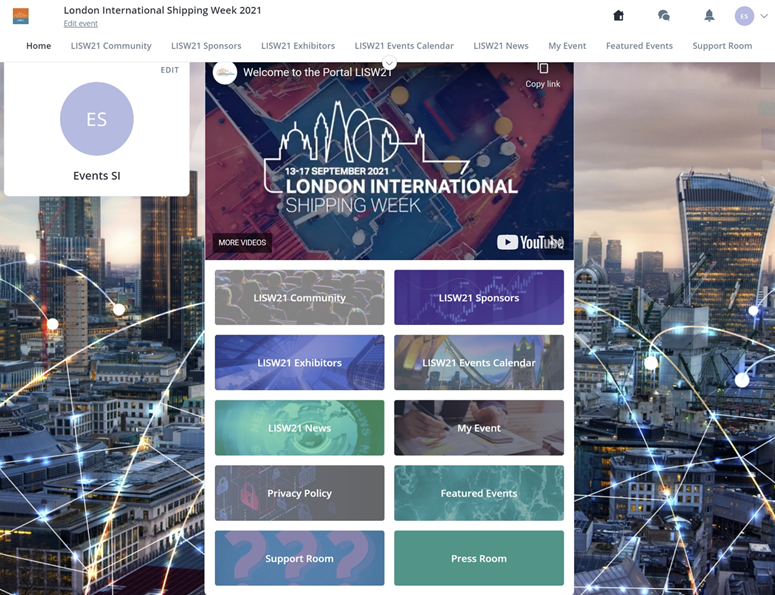Open the LISW21 Exhibitors tile
This screenshot has width=775, height=595.
[300, 363]
